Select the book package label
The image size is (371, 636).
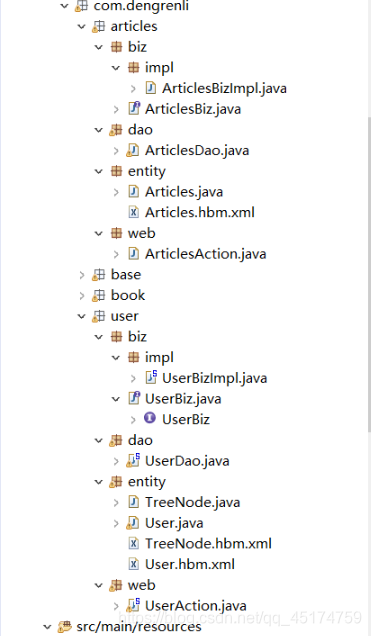coord(128,295)
